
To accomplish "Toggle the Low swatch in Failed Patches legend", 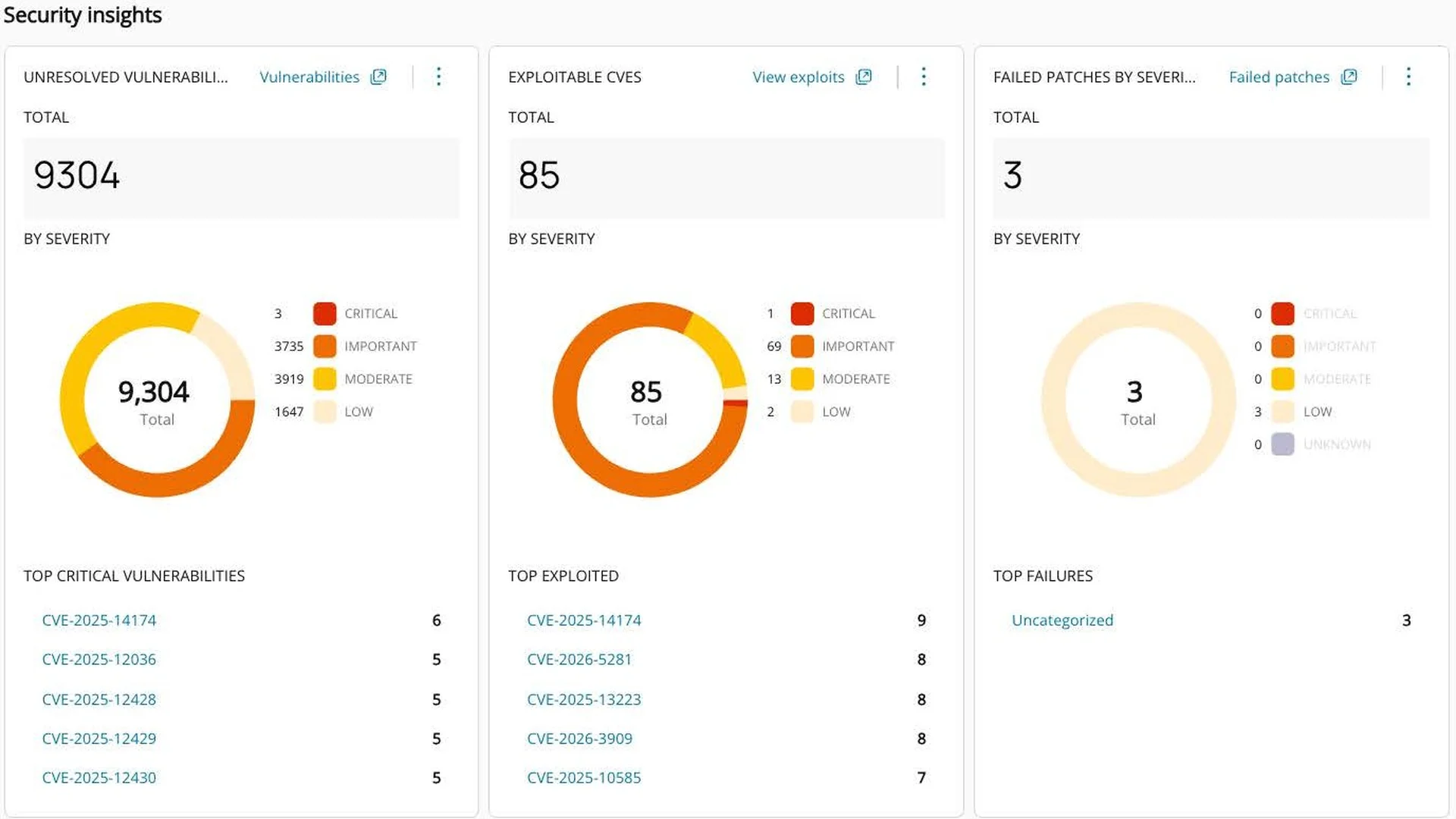I will point(1283,411).
